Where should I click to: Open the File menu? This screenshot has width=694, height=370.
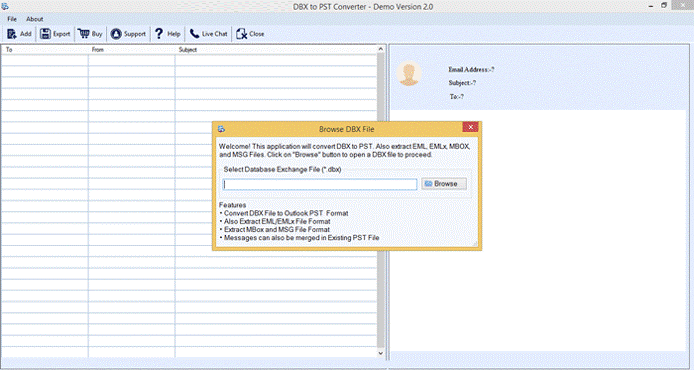12,19
